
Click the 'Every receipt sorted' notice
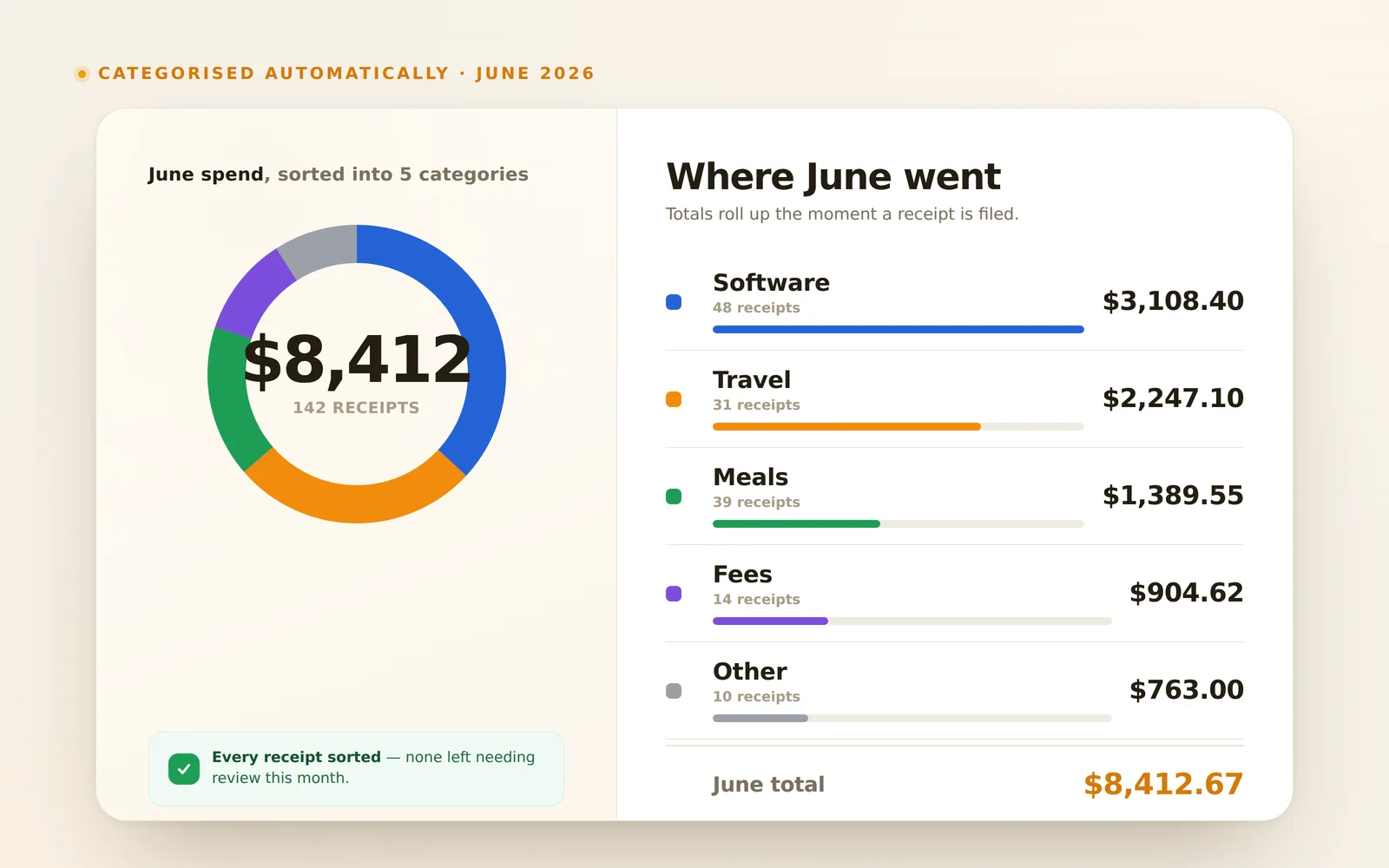pos(356,768)
